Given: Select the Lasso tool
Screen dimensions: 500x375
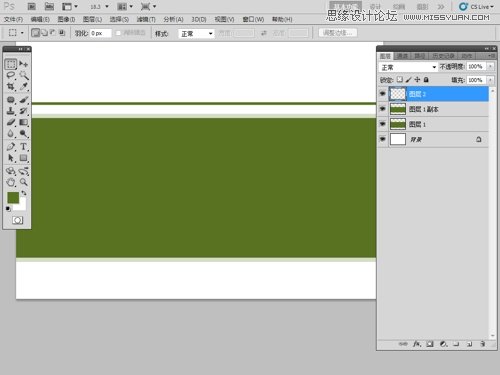Looking at the screenshot, I should point(11,75).
